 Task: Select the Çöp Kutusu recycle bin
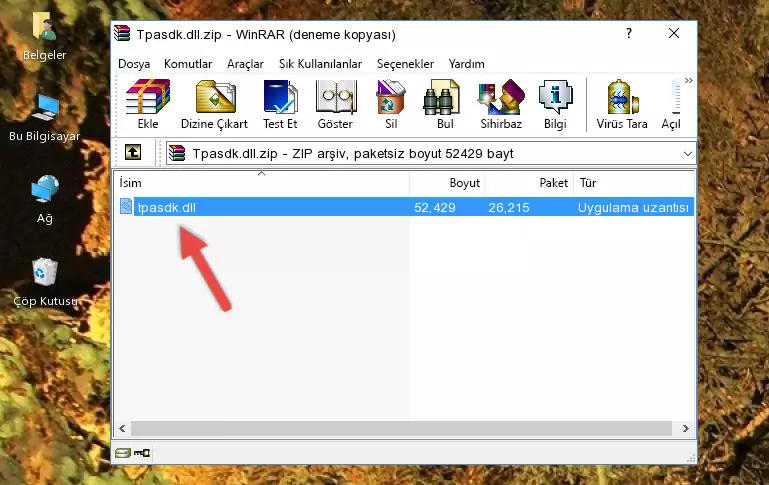[45, 283]
